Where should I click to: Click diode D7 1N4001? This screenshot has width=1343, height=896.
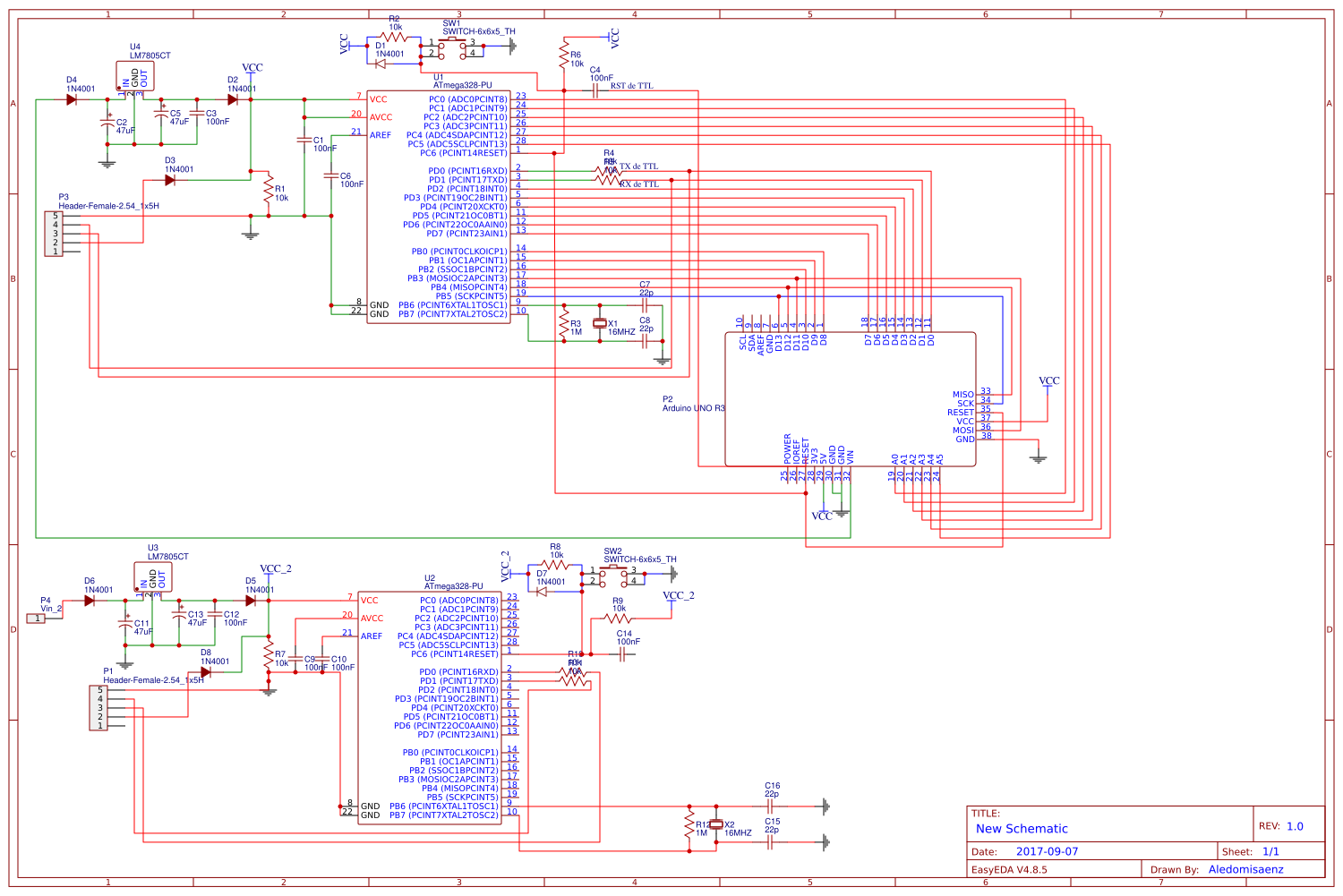542,592
